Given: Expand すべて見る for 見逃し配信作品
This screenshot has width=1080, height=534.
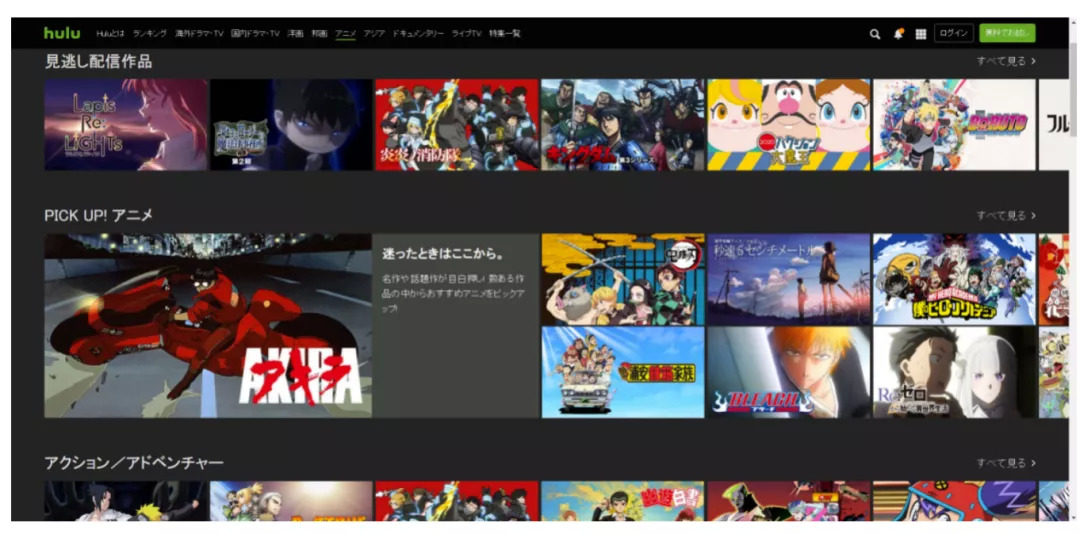Looking at the screenshot, I should [x=1005, y=61].
